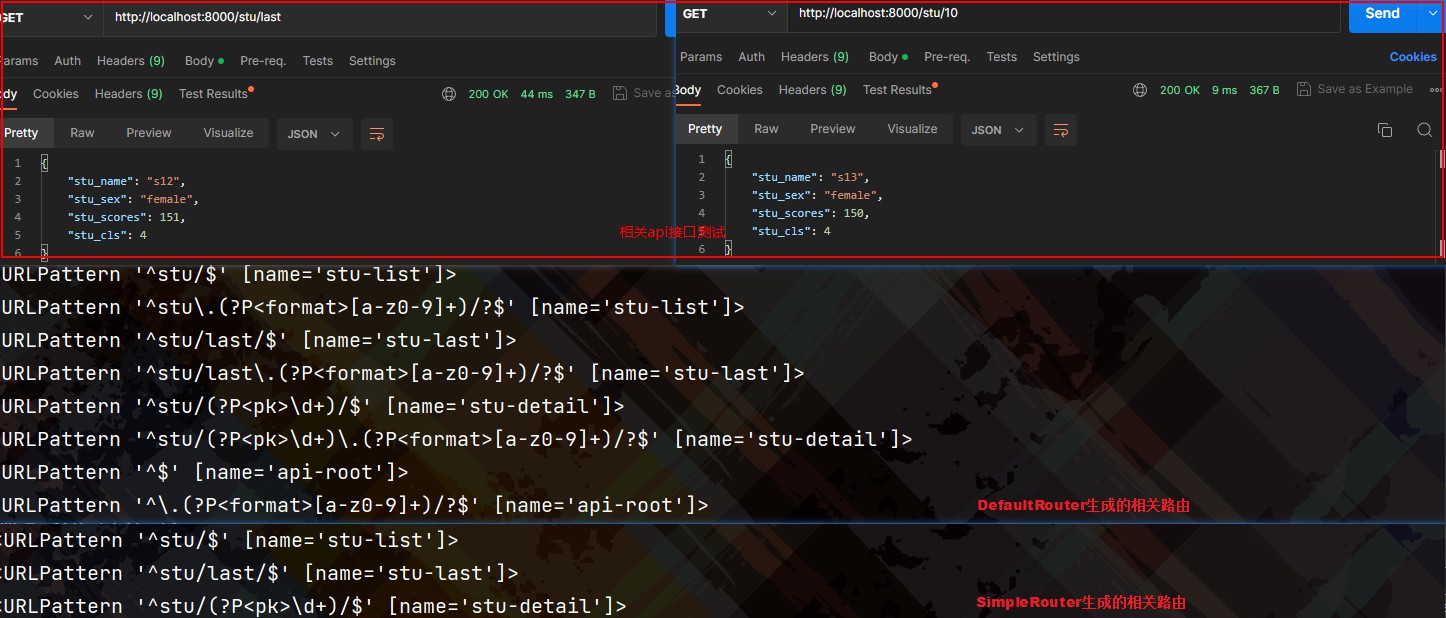Click Save as Example in the stu/10 response
This screenshot has width=1446, height=618.
point(1365,89)
